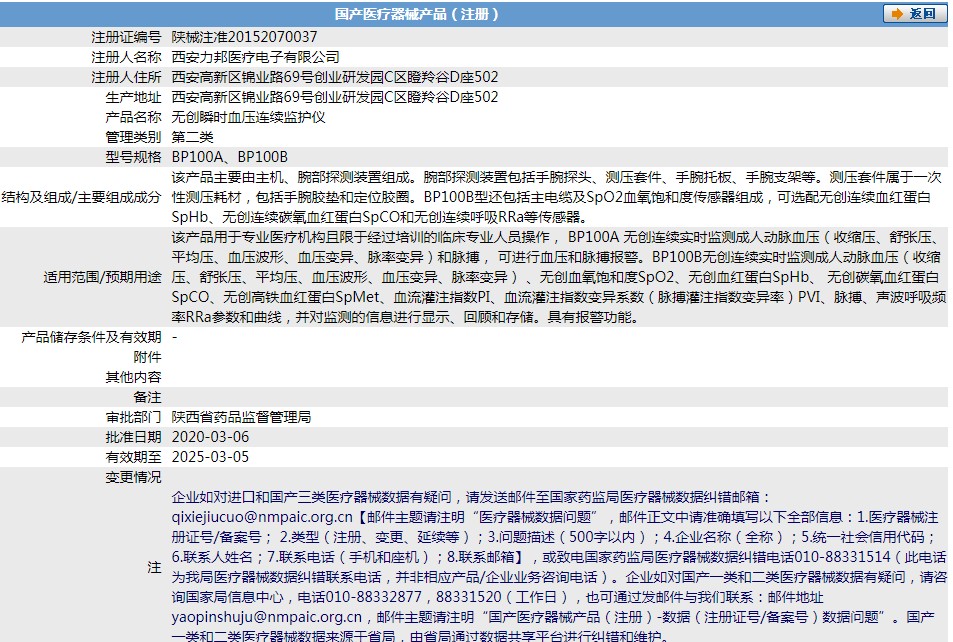Click the 型号规格 label
The image size is (953, 642).
(133, 157)
